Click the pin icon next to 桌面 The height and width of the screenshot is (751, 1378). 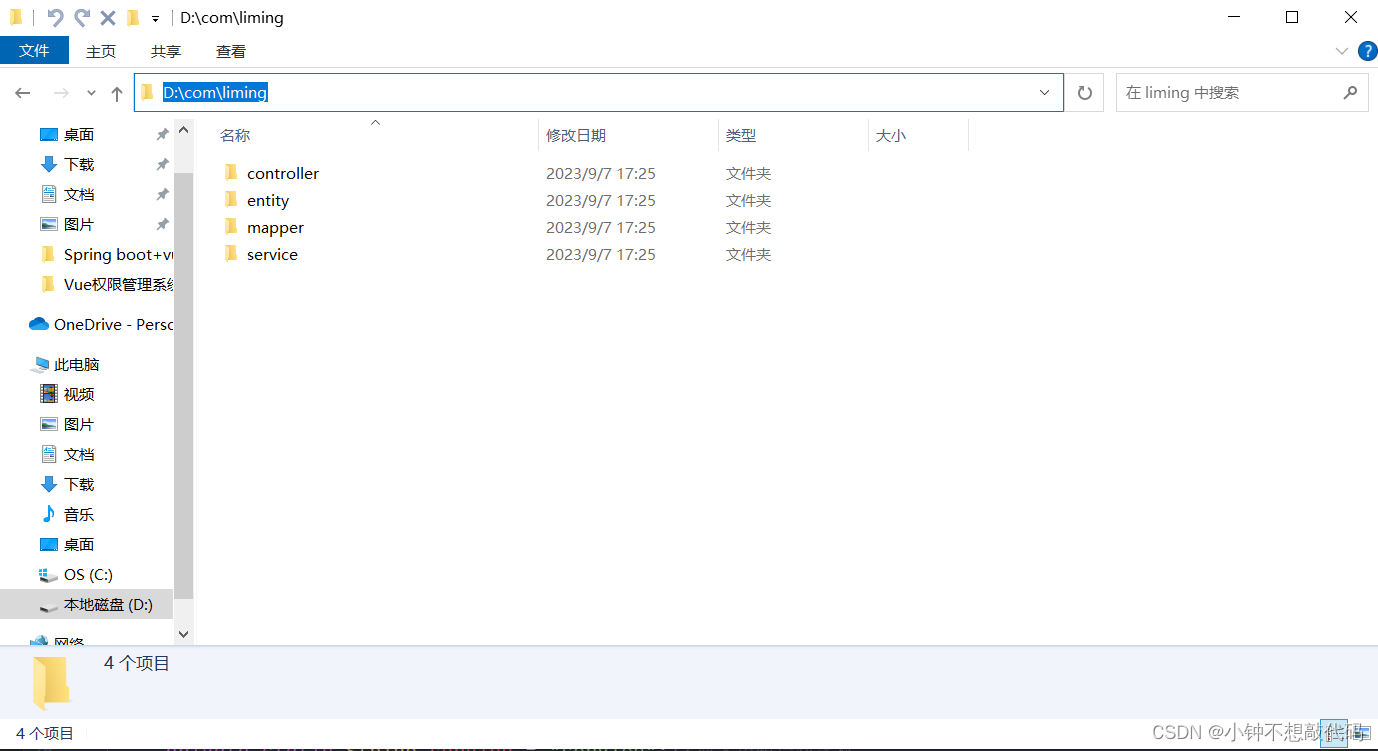click(x=162, y=134)
